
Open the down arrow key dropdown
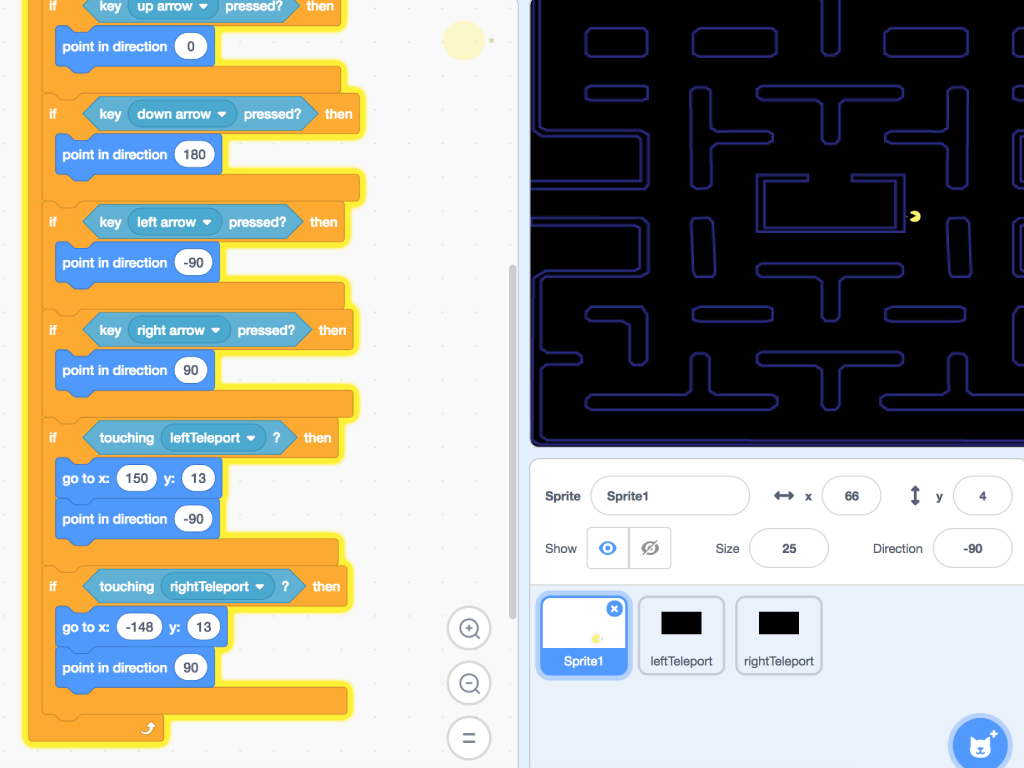182,114
